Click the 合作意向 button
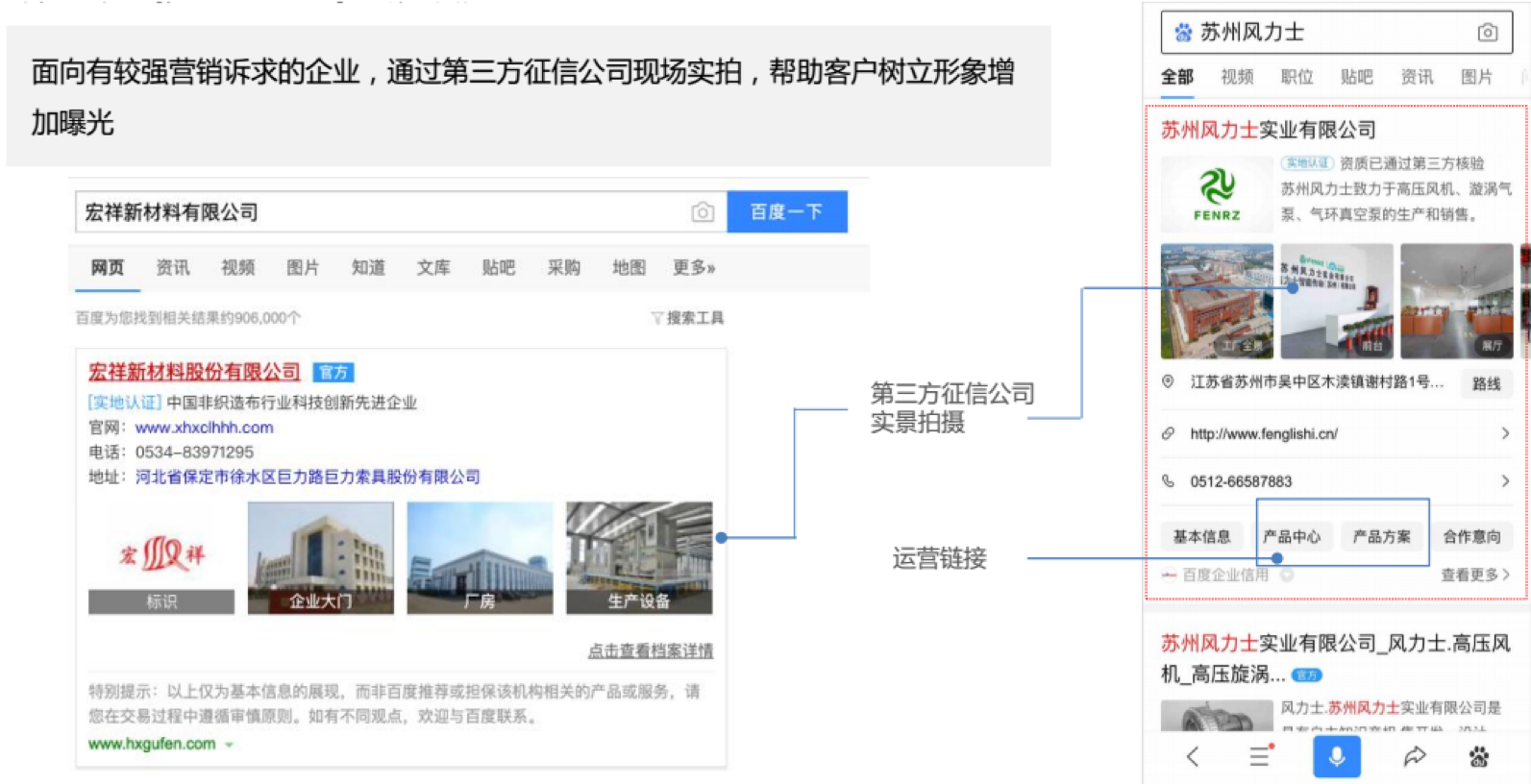1531x784 pixels. (x=1471, y=536)
